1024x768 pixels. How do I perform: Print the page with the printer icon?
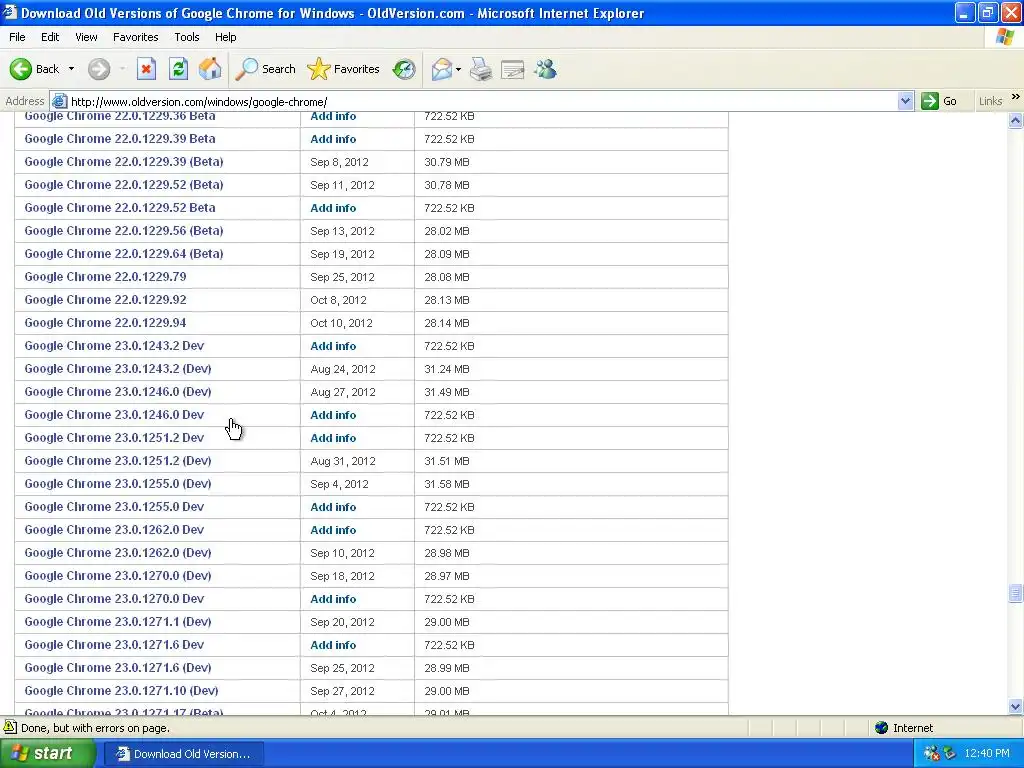pos(481,69)
